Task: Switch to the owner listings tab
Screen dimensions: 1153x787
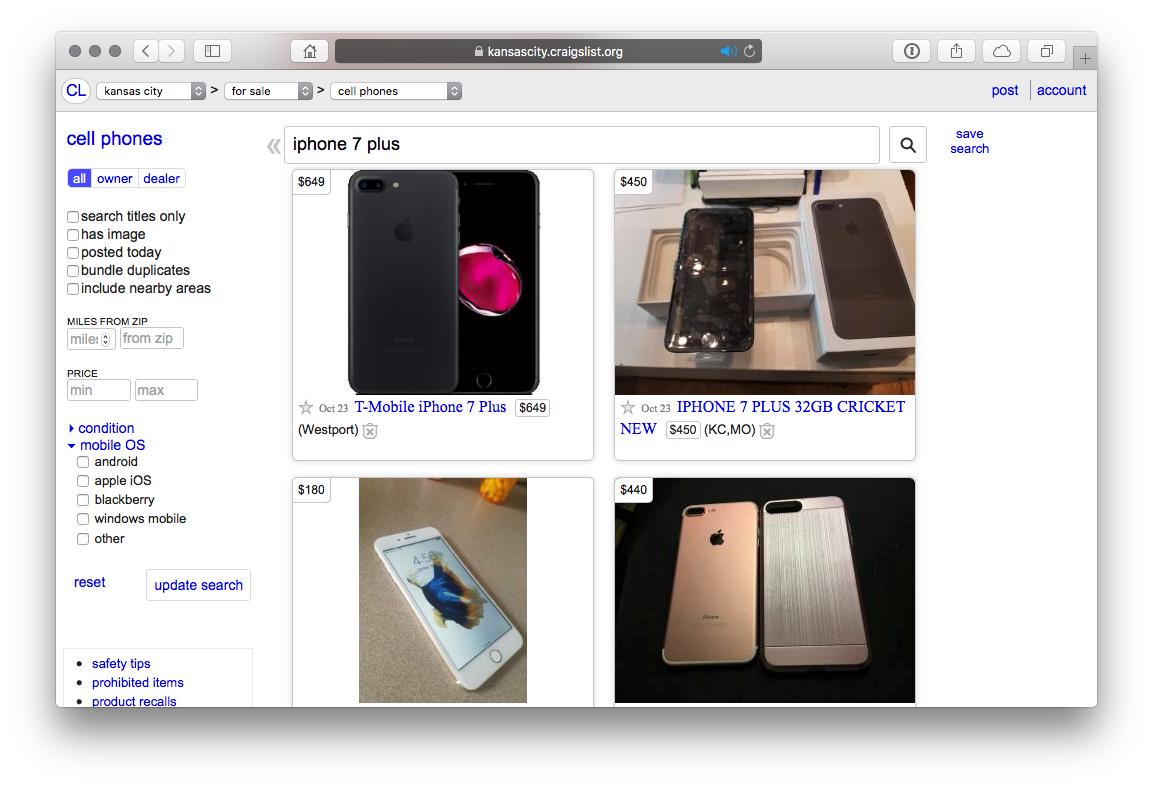Action: pos(114,178)
